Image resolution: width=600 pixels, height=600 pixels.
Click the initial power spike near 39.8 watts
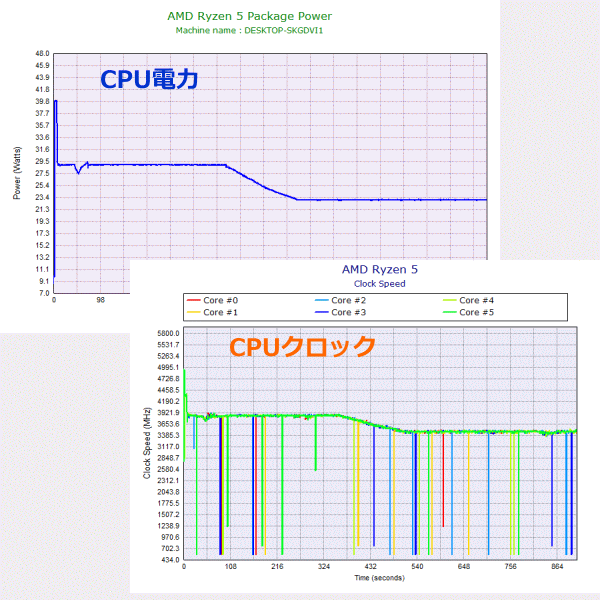[56, 102]
